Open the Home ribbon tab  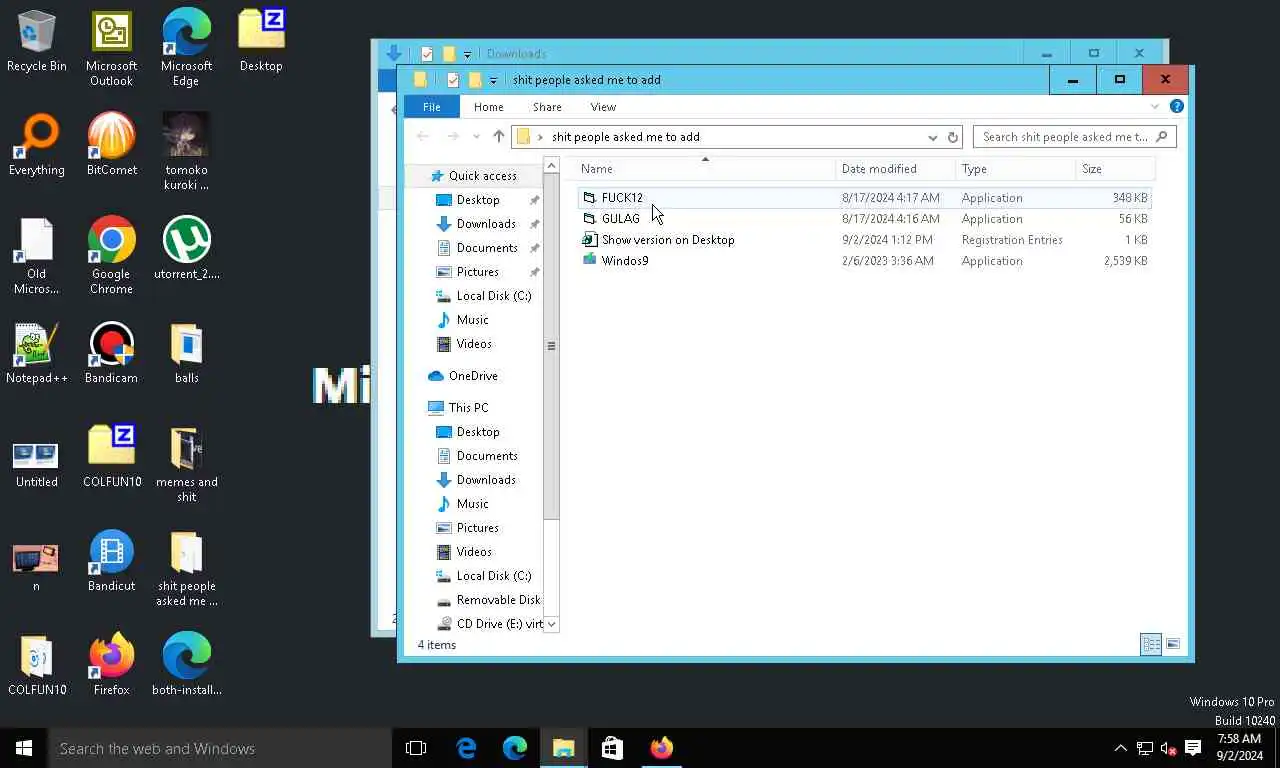coord(488,107)
